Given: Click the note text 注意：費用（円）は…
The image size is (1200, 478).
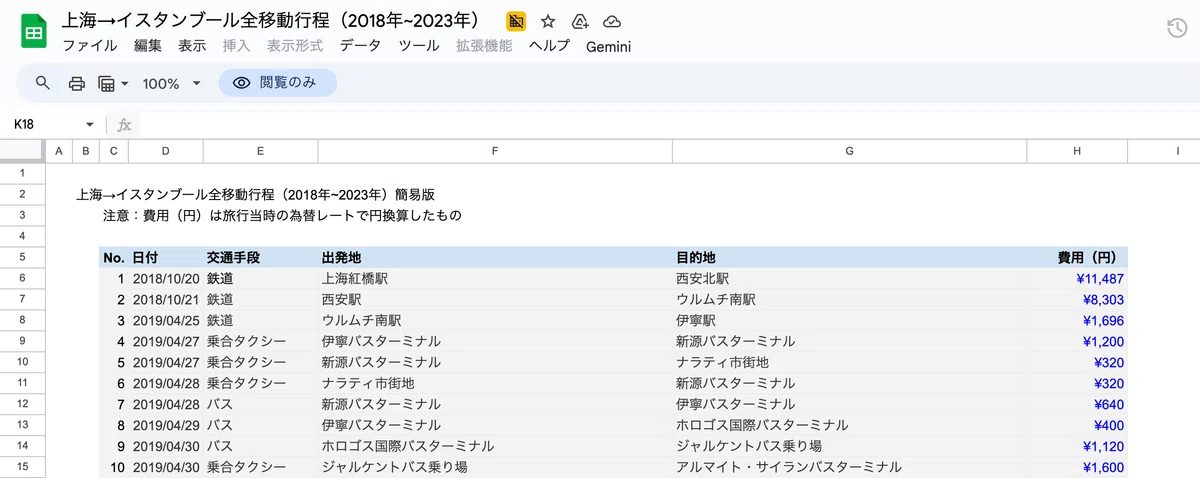Looking at the screenshot, I should (x=282, y=215).
